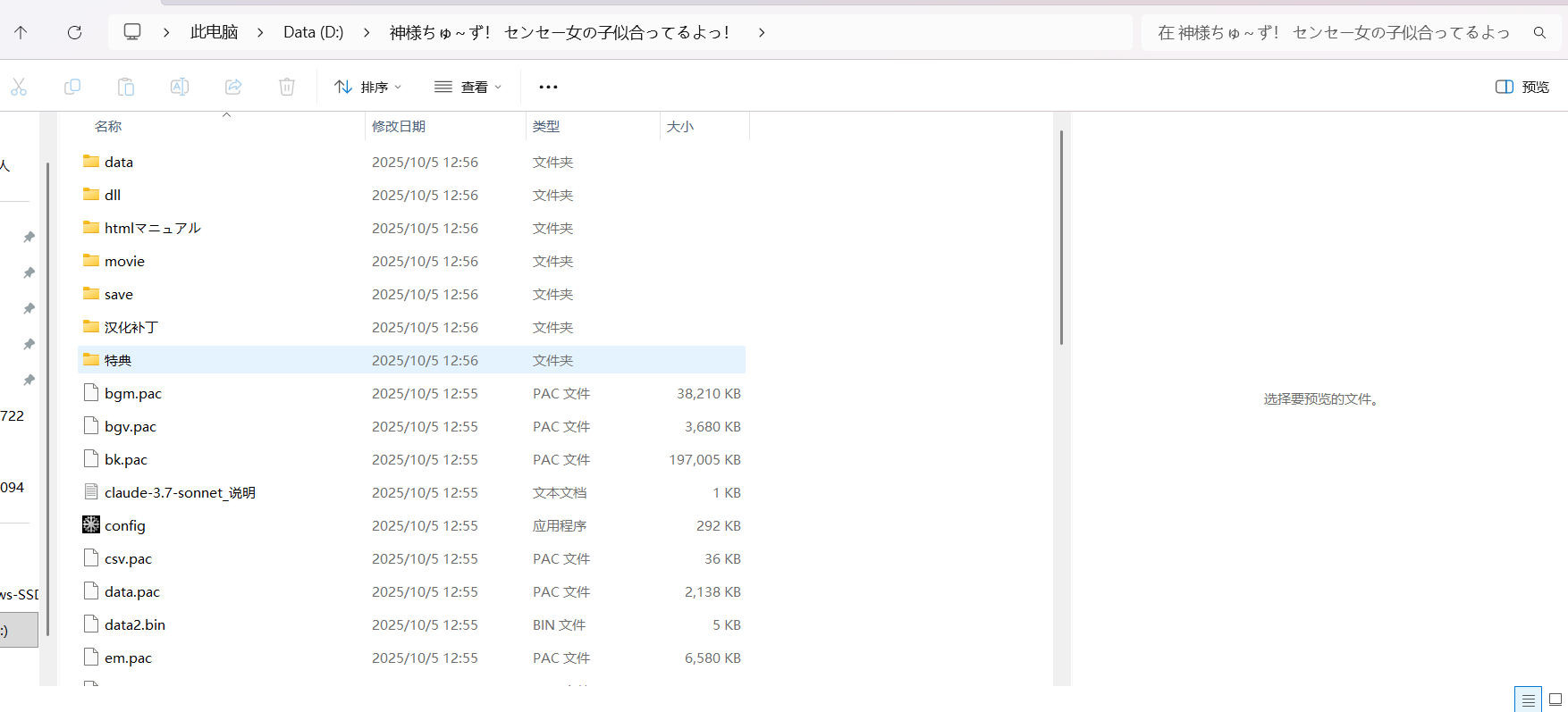Navigate to Data (D:) in breadcrumb
This screenshot has height=712, width=1568.
313,32
